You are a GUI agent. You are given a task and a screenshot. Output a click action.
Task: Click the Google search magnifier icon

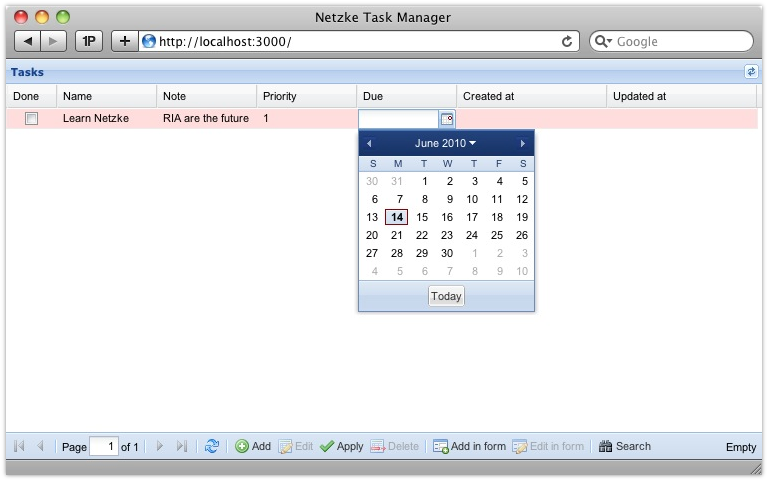[x=602, y=42]
